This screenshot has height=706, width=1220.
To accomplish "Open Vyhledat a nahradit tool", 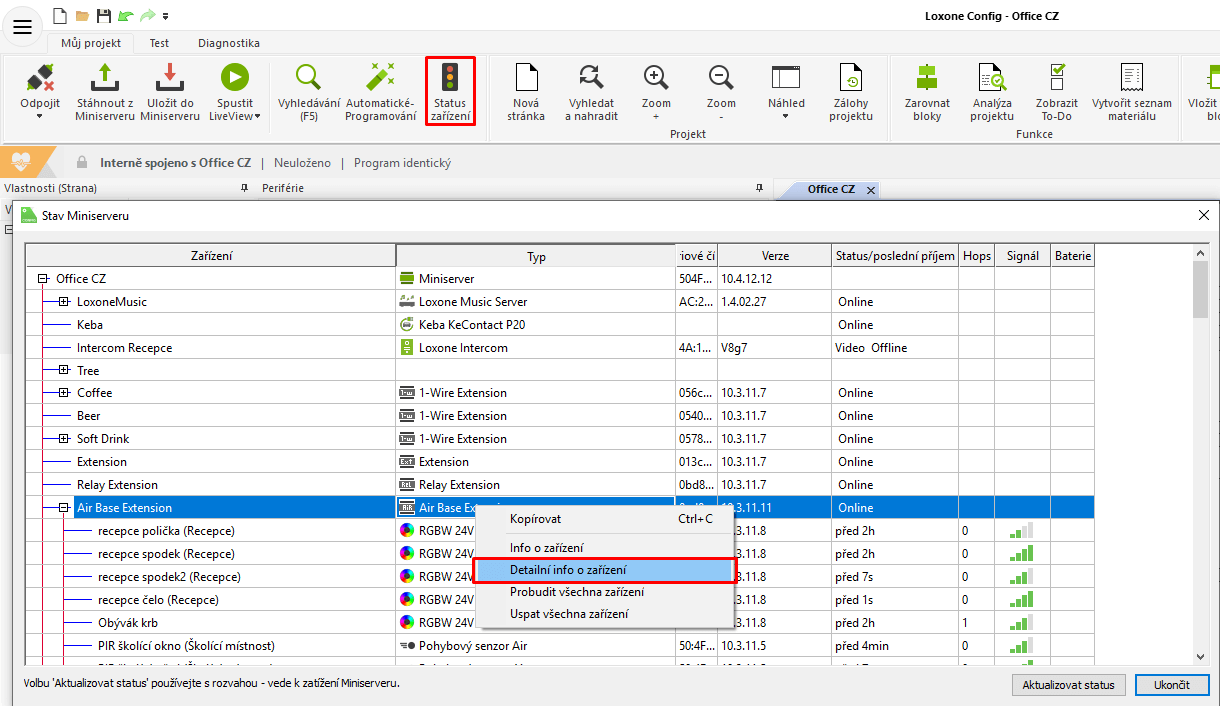I will pos(591,77).
